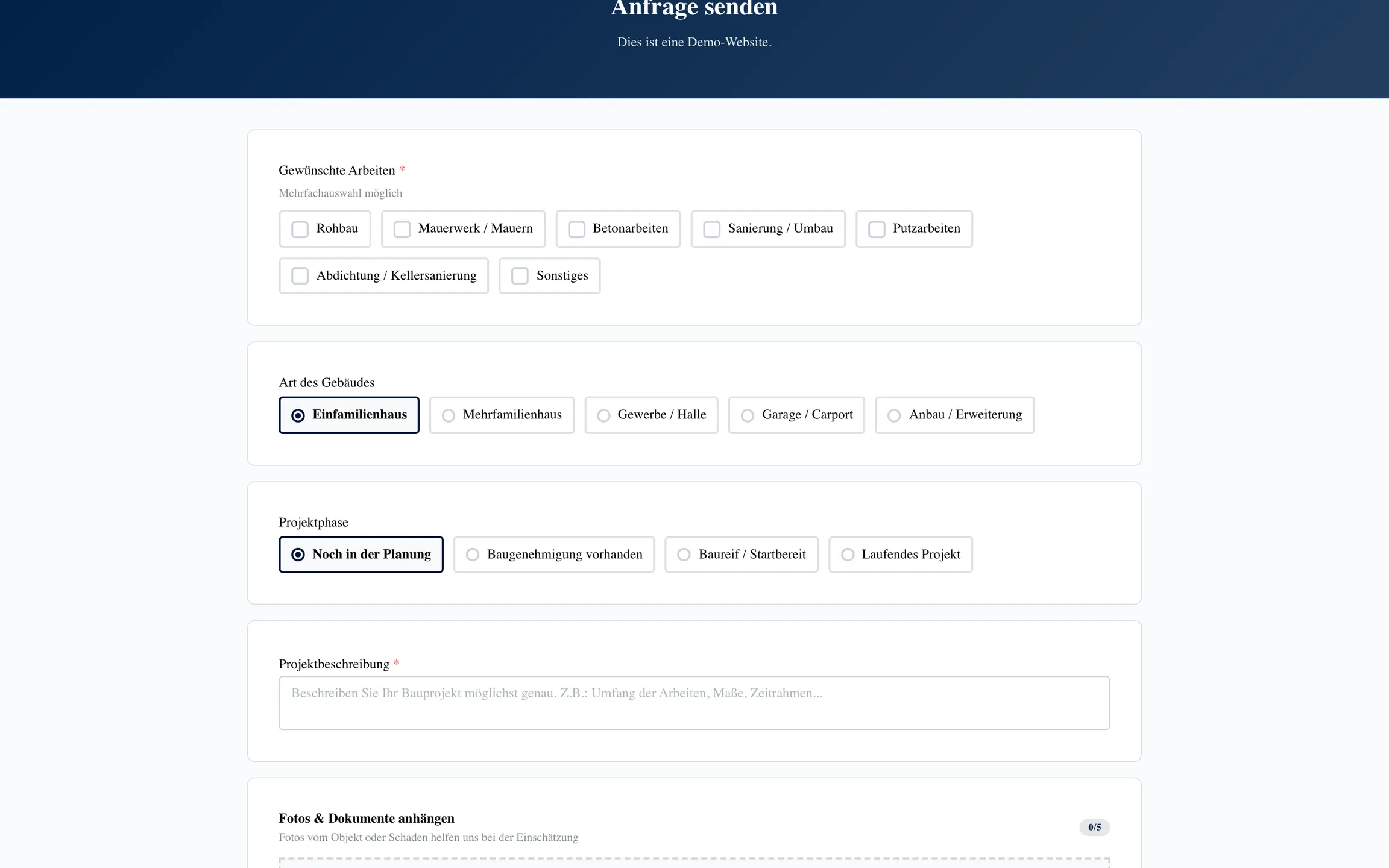Choose Baugenehmigung vorhanden phase
Image resolution: width=1389 pixels, height=868 pixels.
tap(473, 555)
